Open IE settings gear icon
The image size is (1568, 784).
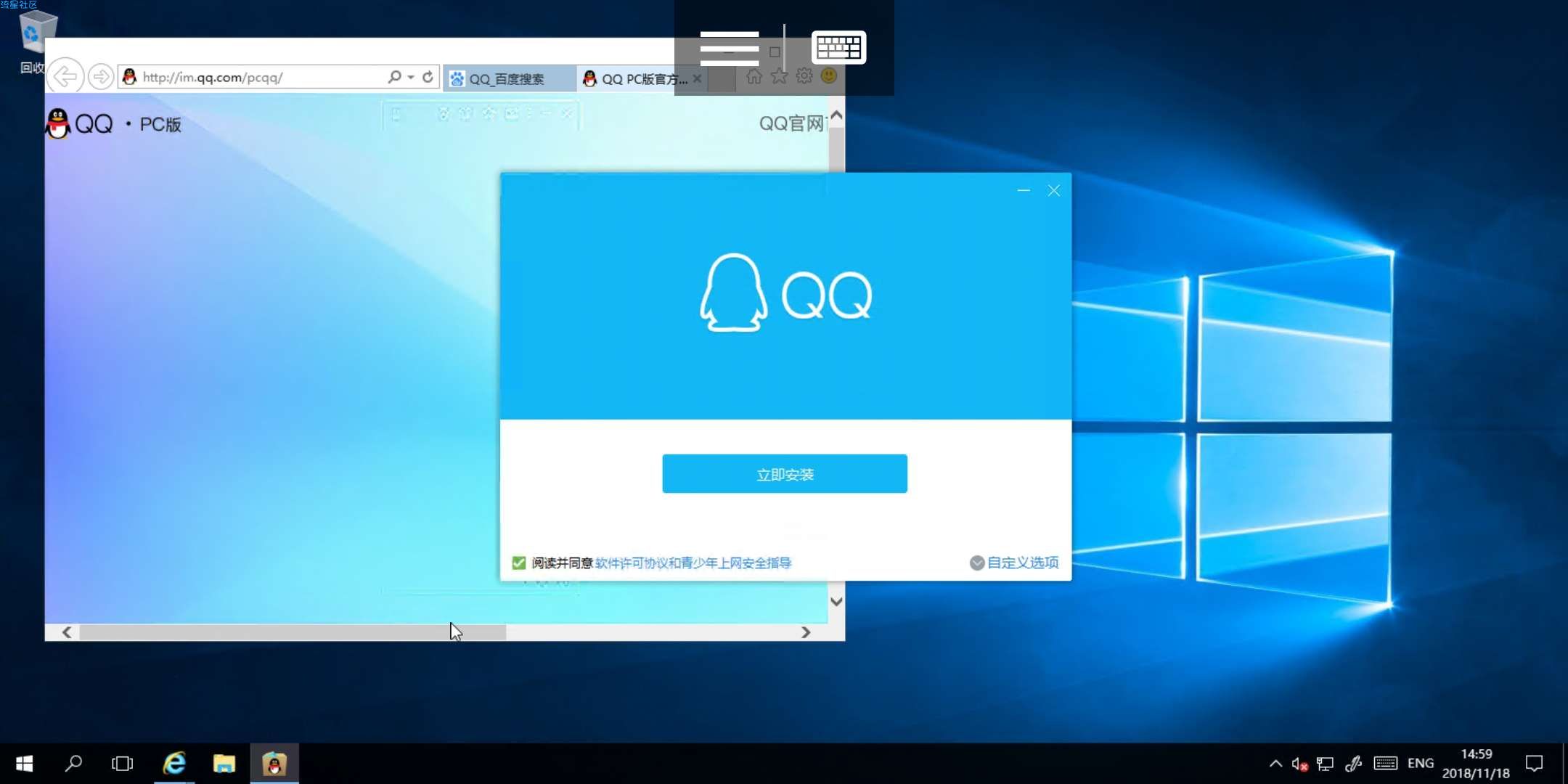pyautogui.click(x=804, y=75)
